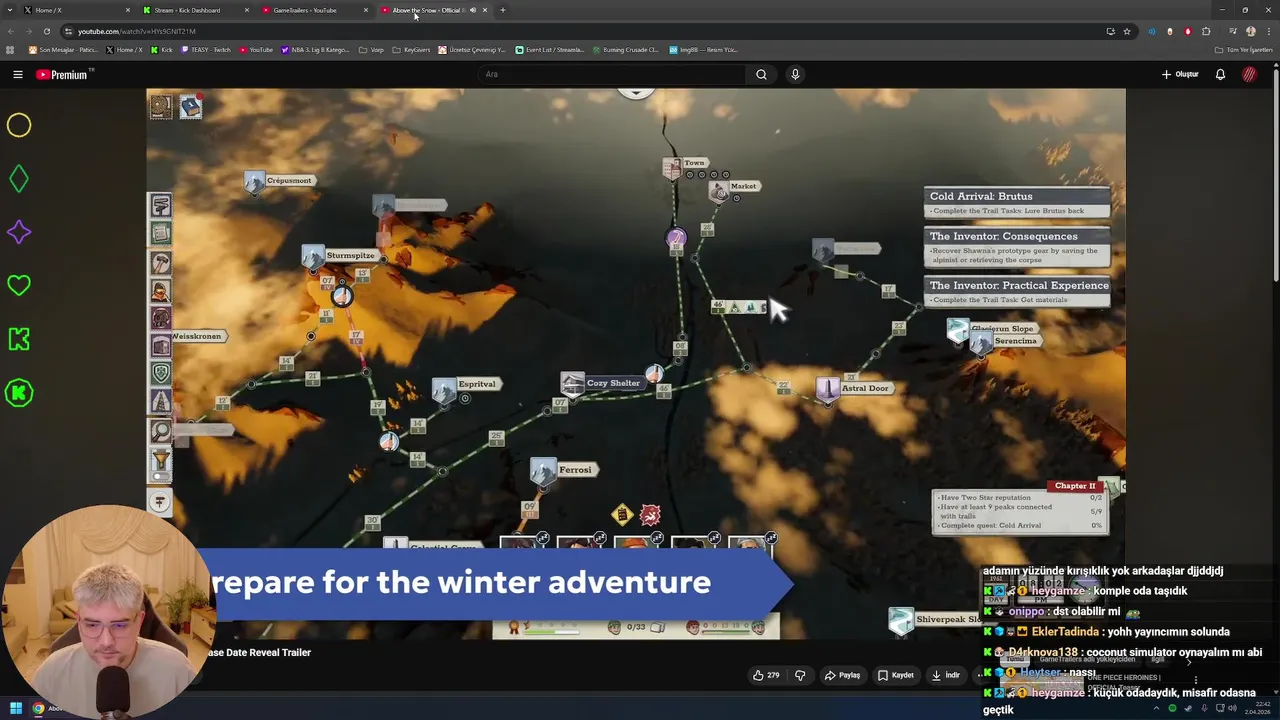This screenshot has width=1280, height=720.
Task: Open Tüm Yer İşaretleri bookmarks folder
Action: pyautogui.click(x=1243, y=49)
